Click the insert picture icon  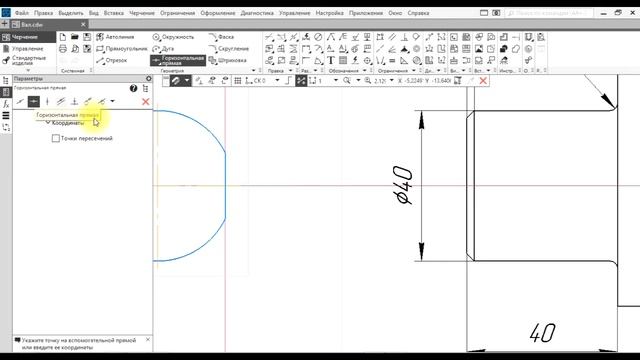tap(479, 49)
